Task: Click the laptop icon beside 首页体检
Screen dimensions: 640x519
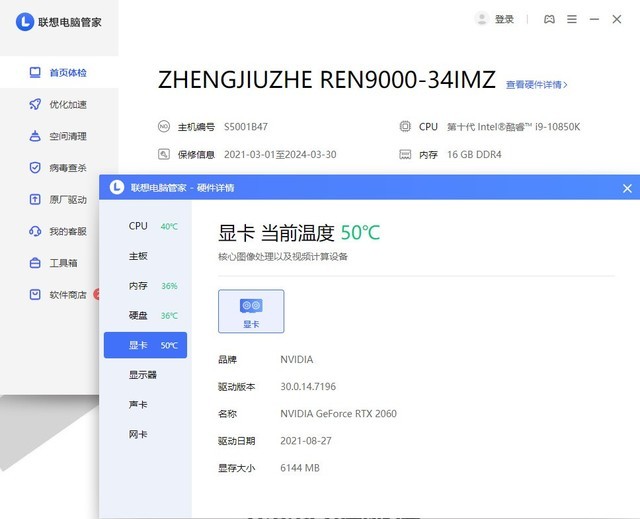Action: [x=35, y=73]
